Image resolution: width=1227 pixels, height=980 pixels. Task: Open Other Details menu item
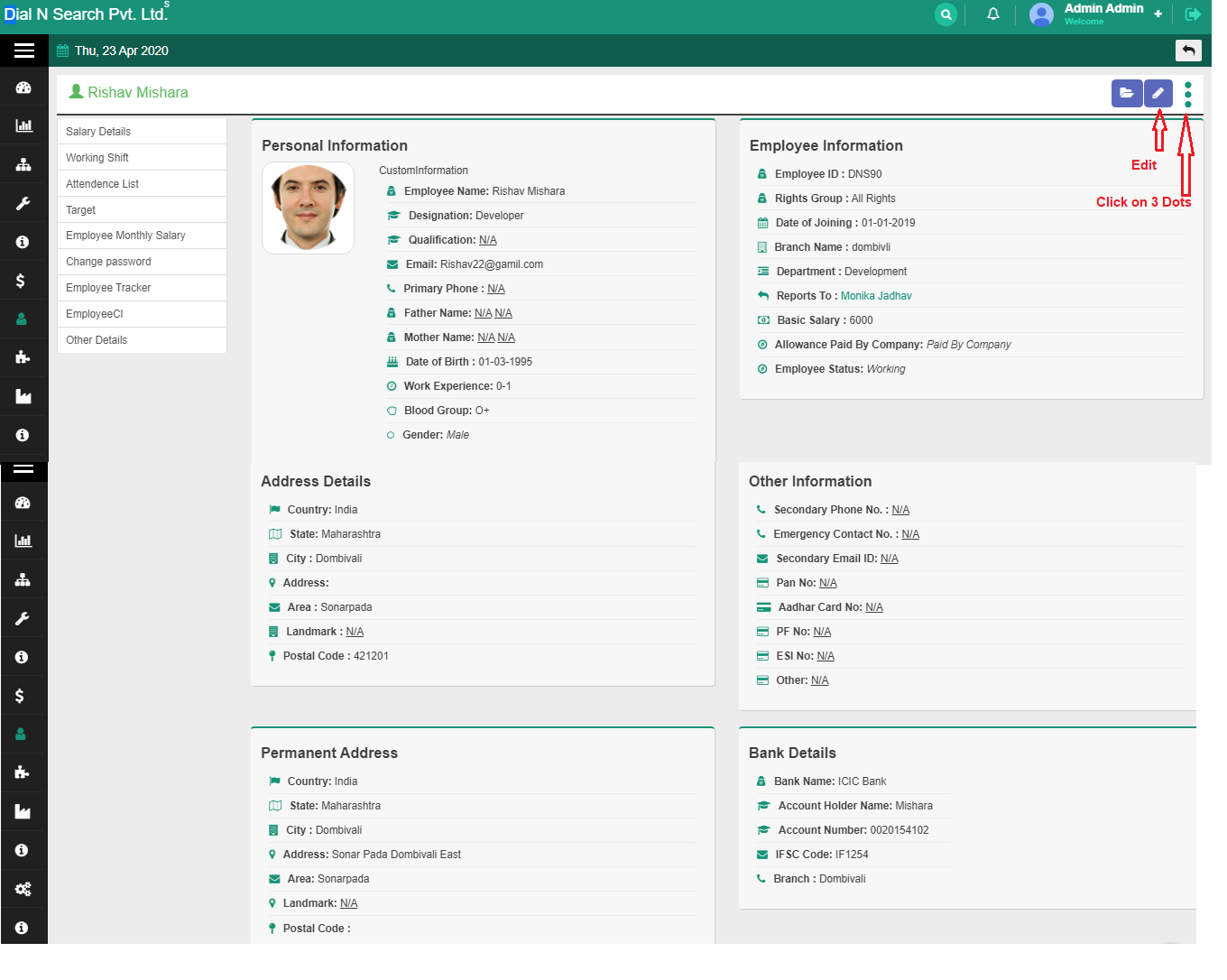97,340
